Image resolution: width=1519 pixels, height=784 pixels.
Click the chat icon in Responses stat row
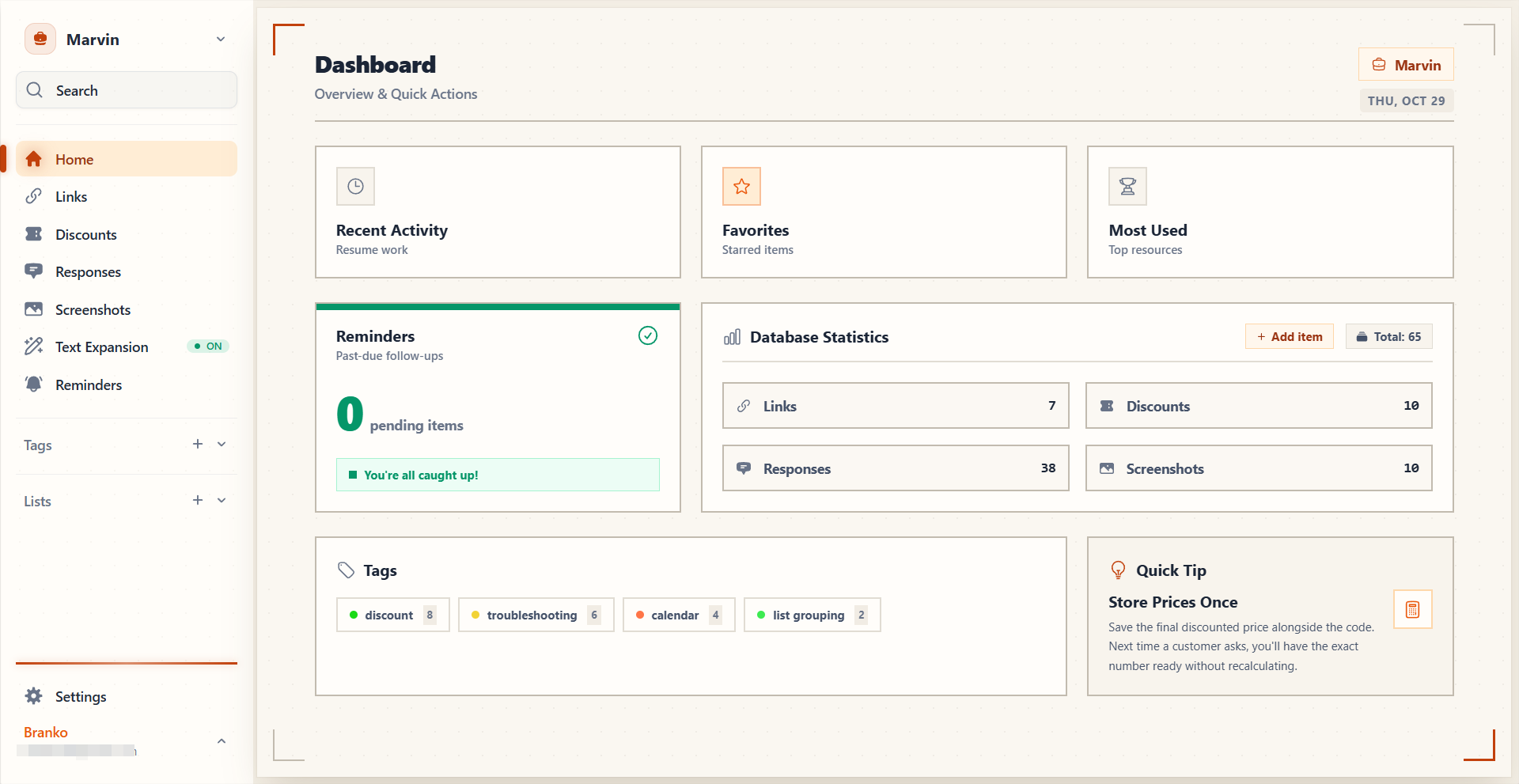coord(744,468)
